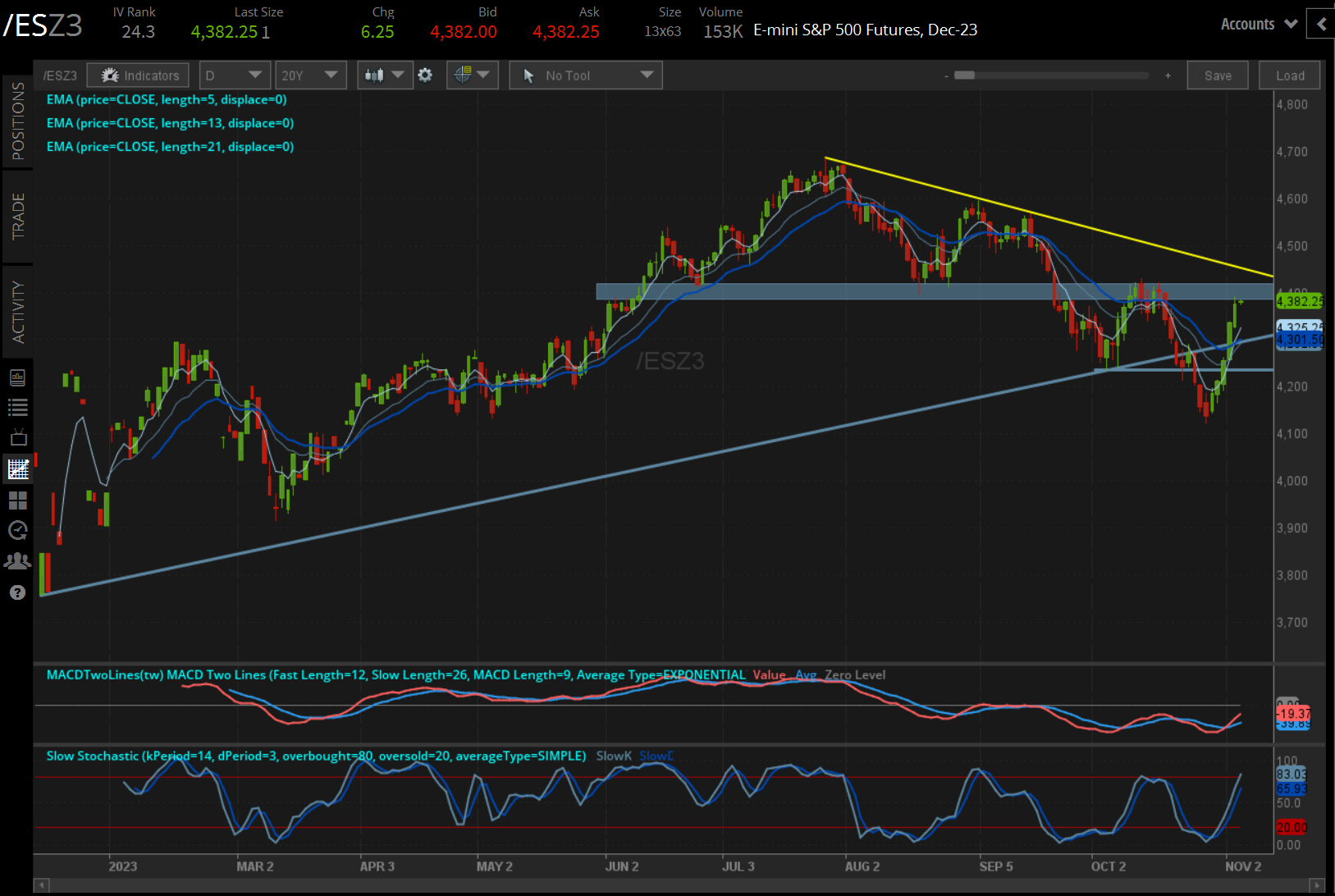Screen dimensions: 1335x896
Task: Switch to the ACTIVITY tab
Action: click(17, 312)
